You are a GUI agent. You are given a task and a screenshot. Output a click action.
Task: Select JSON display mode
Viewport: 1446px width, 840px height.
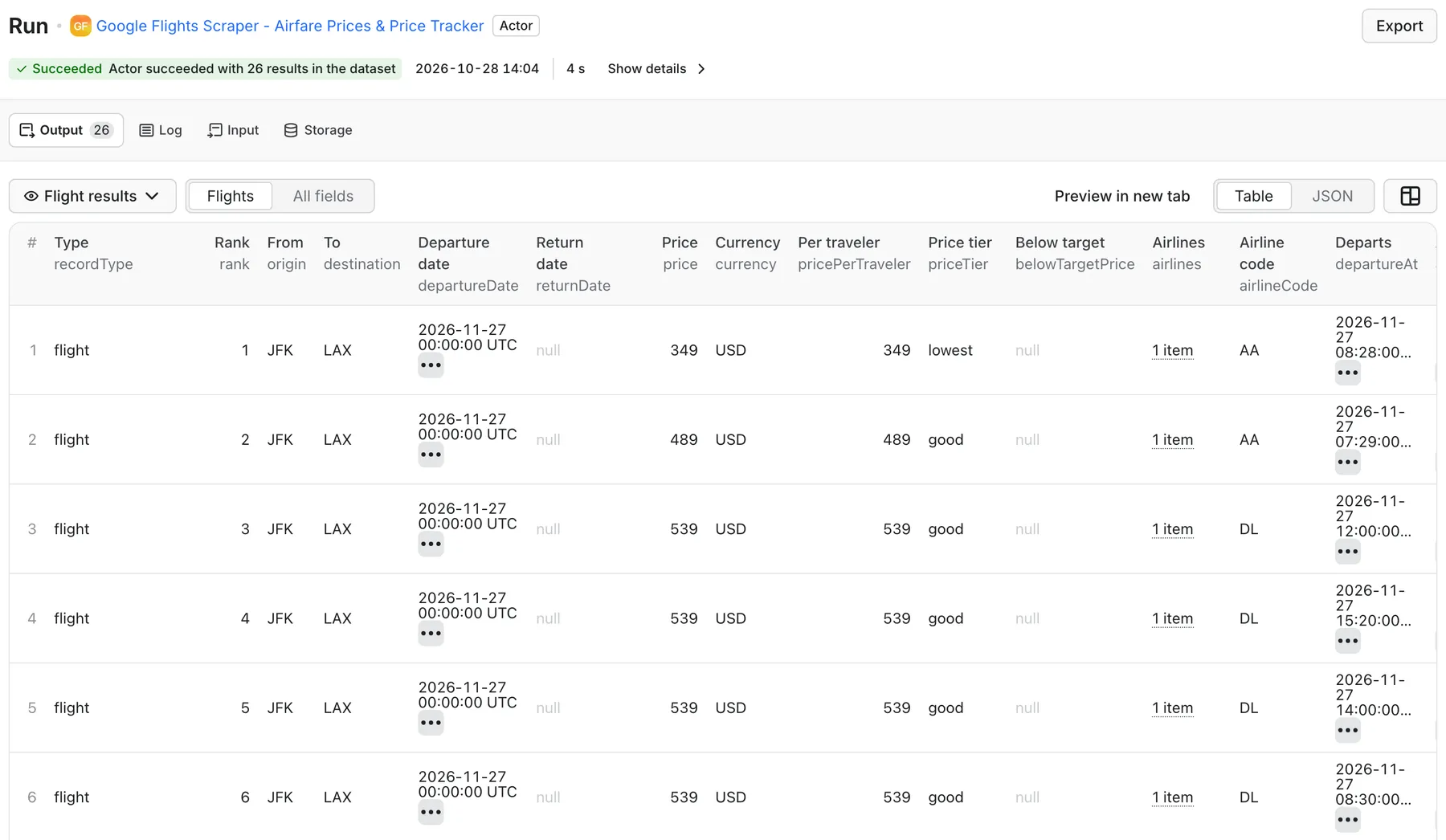[1332, 196]
